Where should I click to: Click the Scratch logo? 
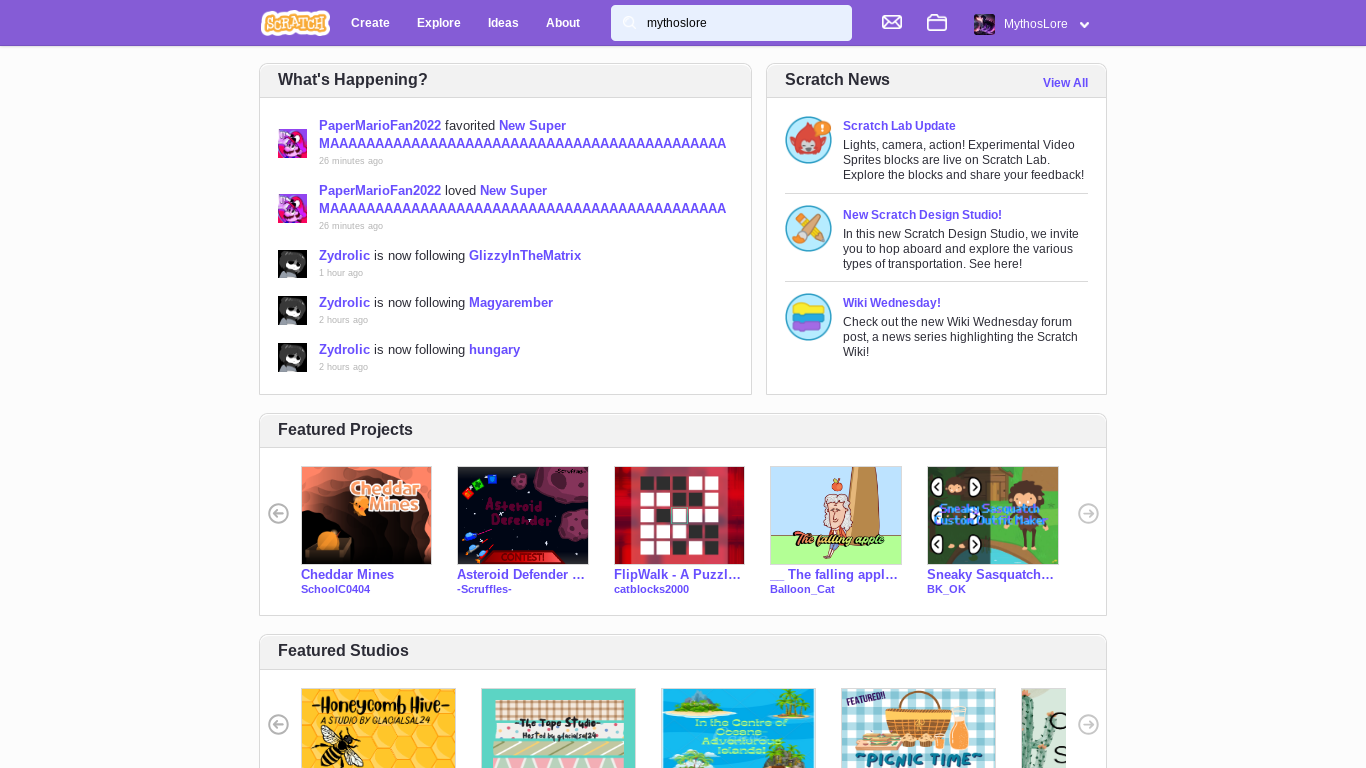[x=295, y=23]
